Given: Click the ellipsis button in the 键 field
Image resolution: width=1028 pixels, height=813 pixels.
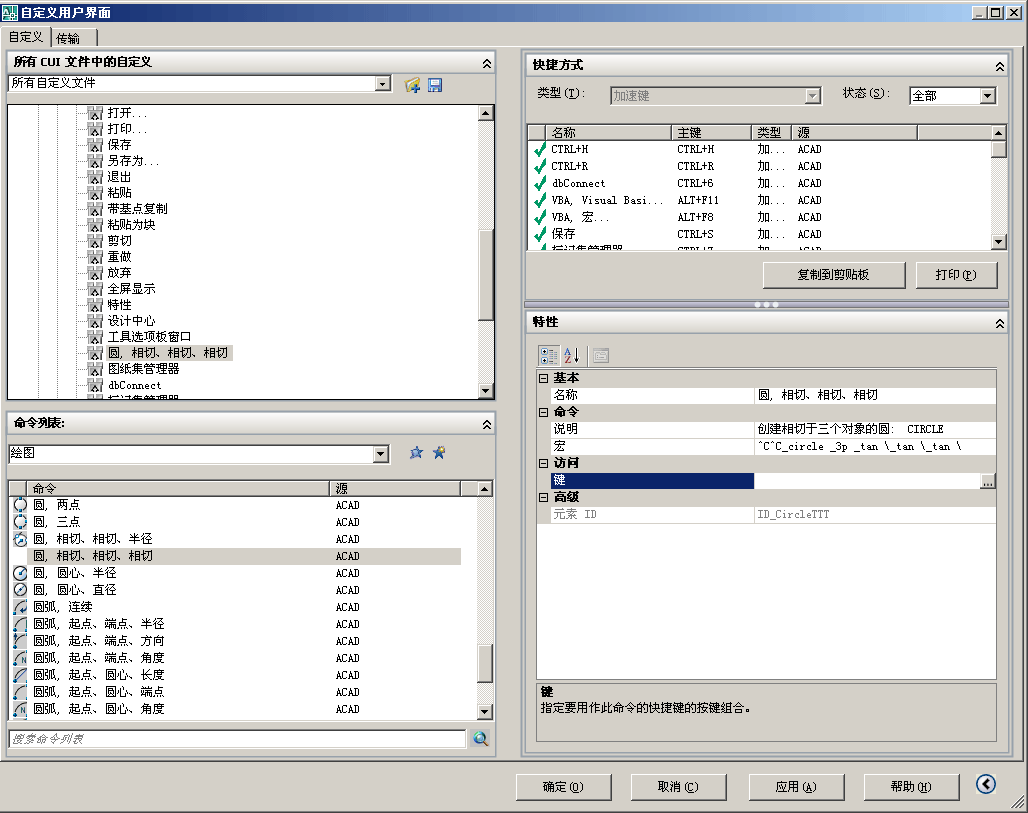Looking at the screenshot, I should [987, 481].
